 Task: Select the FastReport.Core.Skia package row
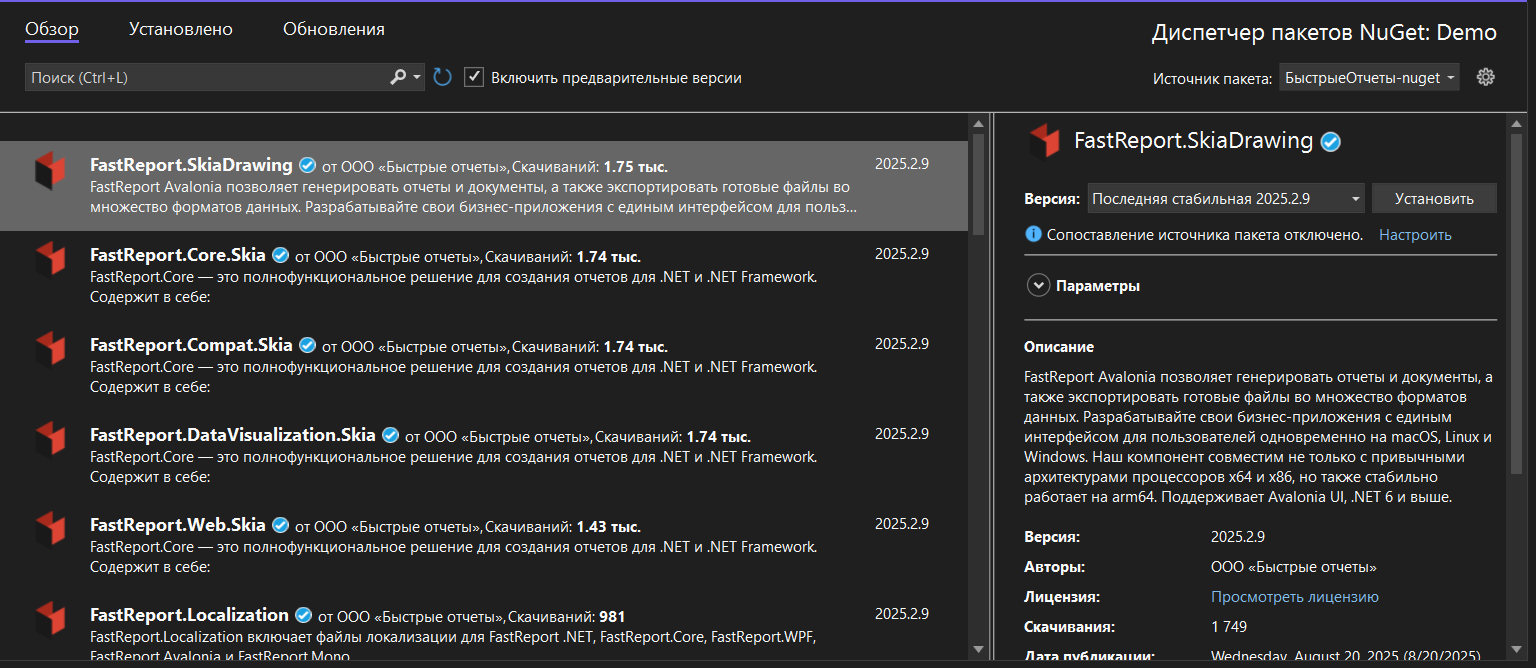[484, 276]
